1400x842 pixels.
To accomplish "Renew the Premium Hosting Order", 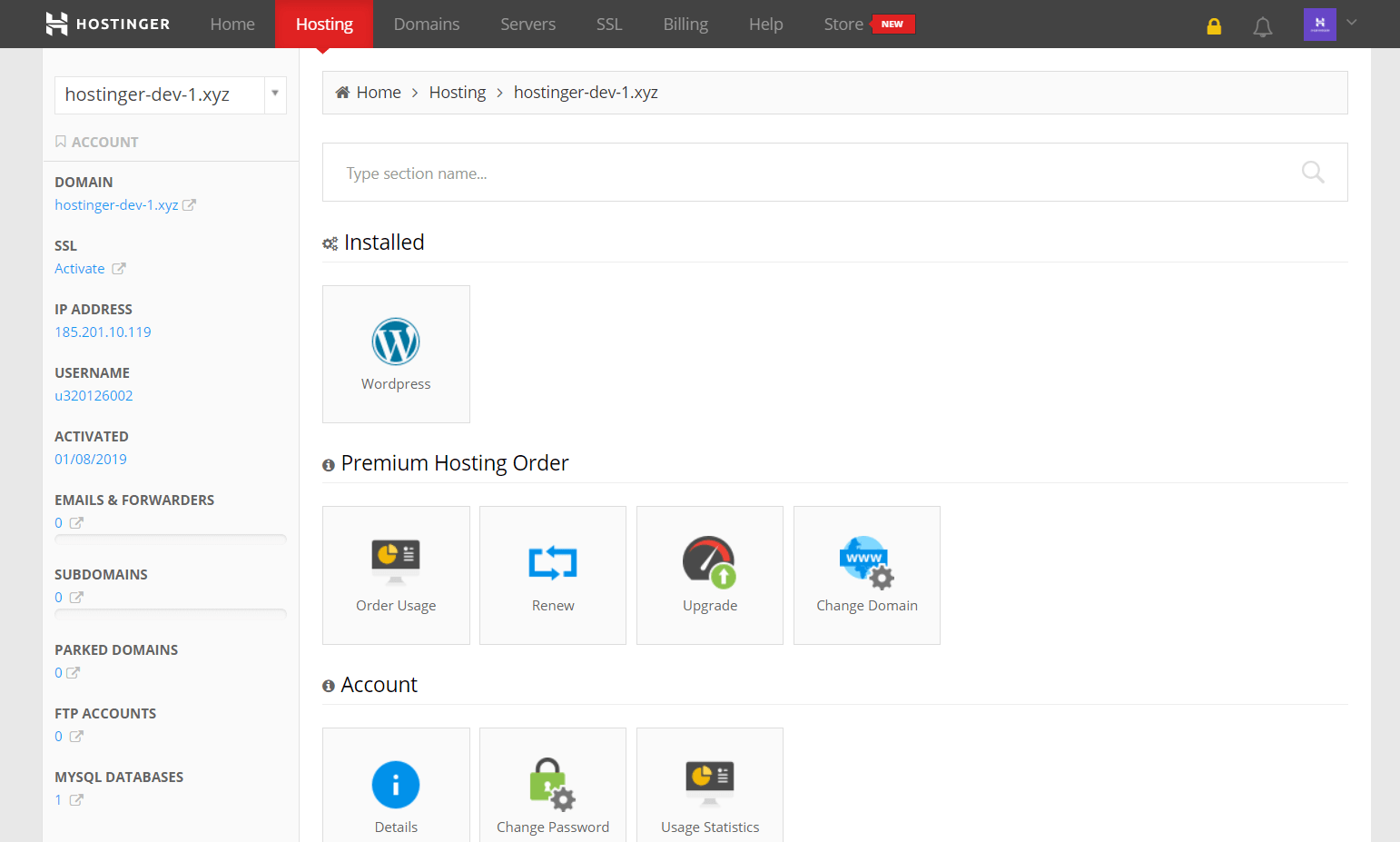I will coord(552,575).
